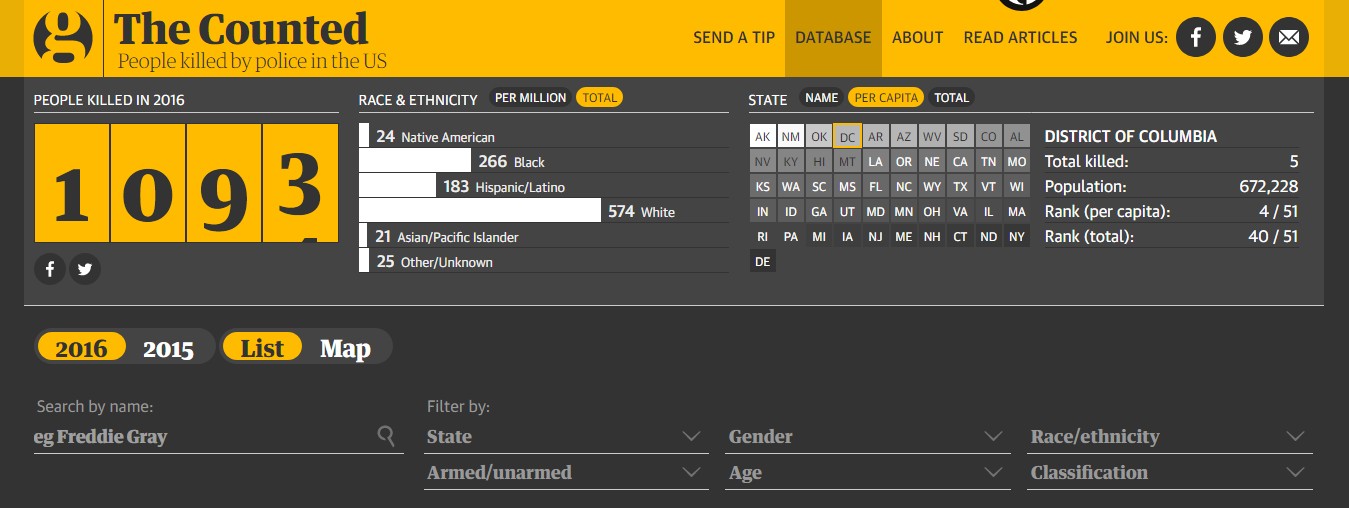The width and height of the screenshot is (1349, 508).
Task: Click the search magnifier icon in name field
Action: (386, 435)
